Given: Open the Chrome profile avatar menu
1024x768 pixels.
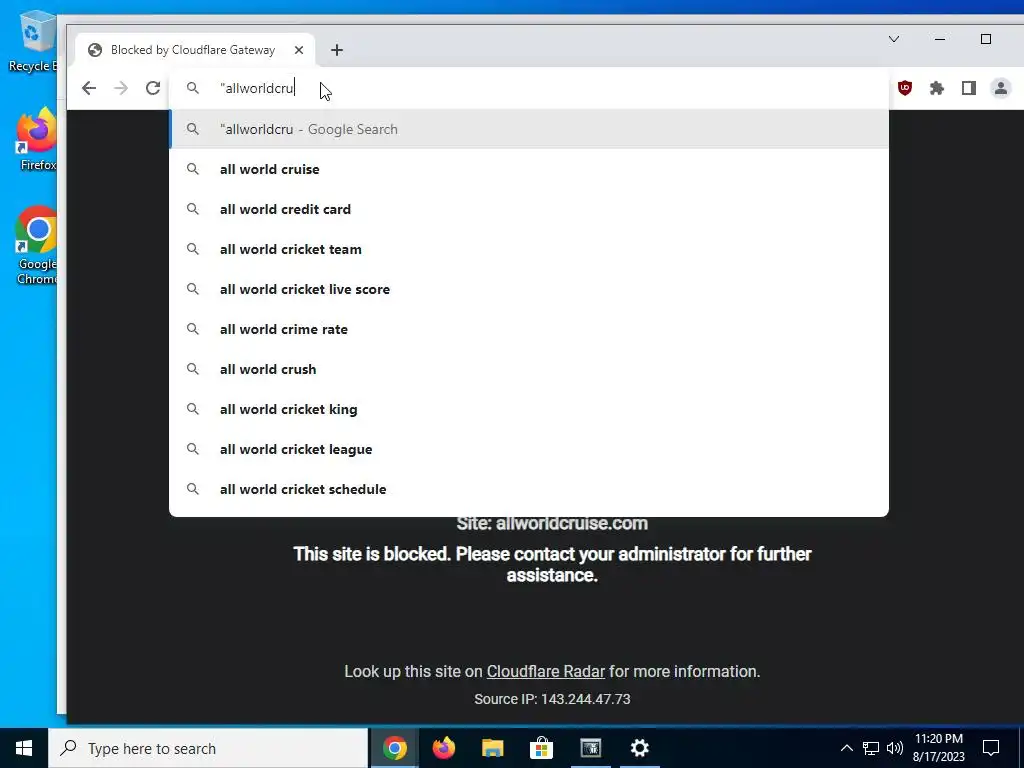Looking at the screenshot, I should [1000, 88].
